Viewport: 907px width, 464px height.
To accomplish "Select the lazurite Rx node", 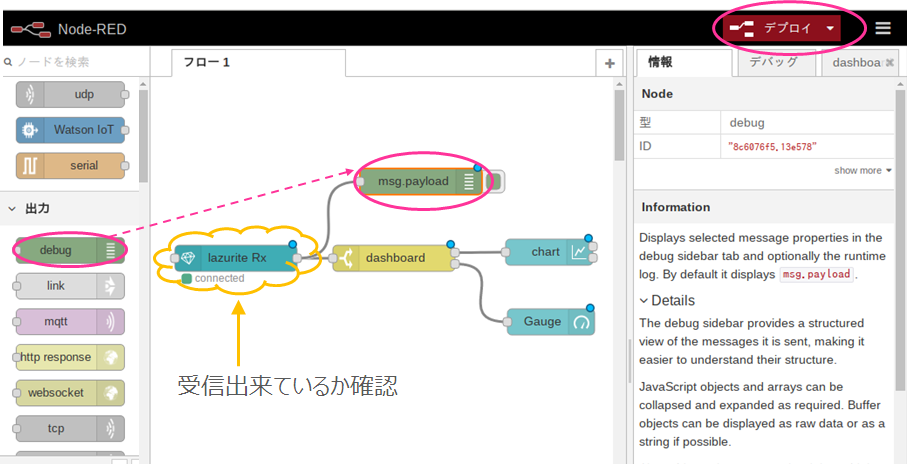I will click(236, 258).
